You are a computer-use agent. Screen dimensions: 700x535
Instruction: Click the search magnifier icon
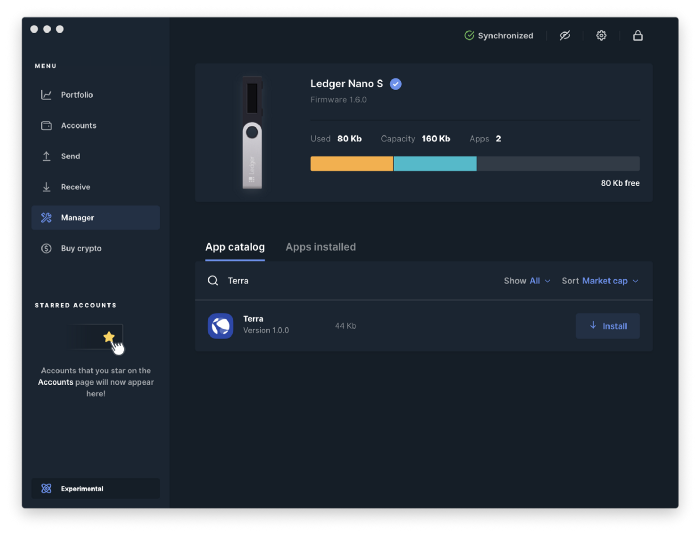click(213, 280)
